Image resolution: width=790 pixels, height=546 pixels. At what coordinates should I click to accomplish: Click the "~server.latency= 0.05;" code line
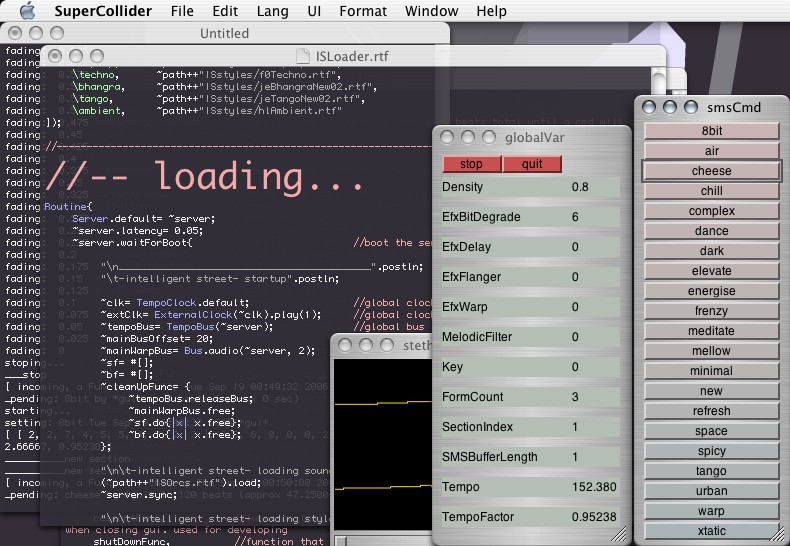pos(137,231)
